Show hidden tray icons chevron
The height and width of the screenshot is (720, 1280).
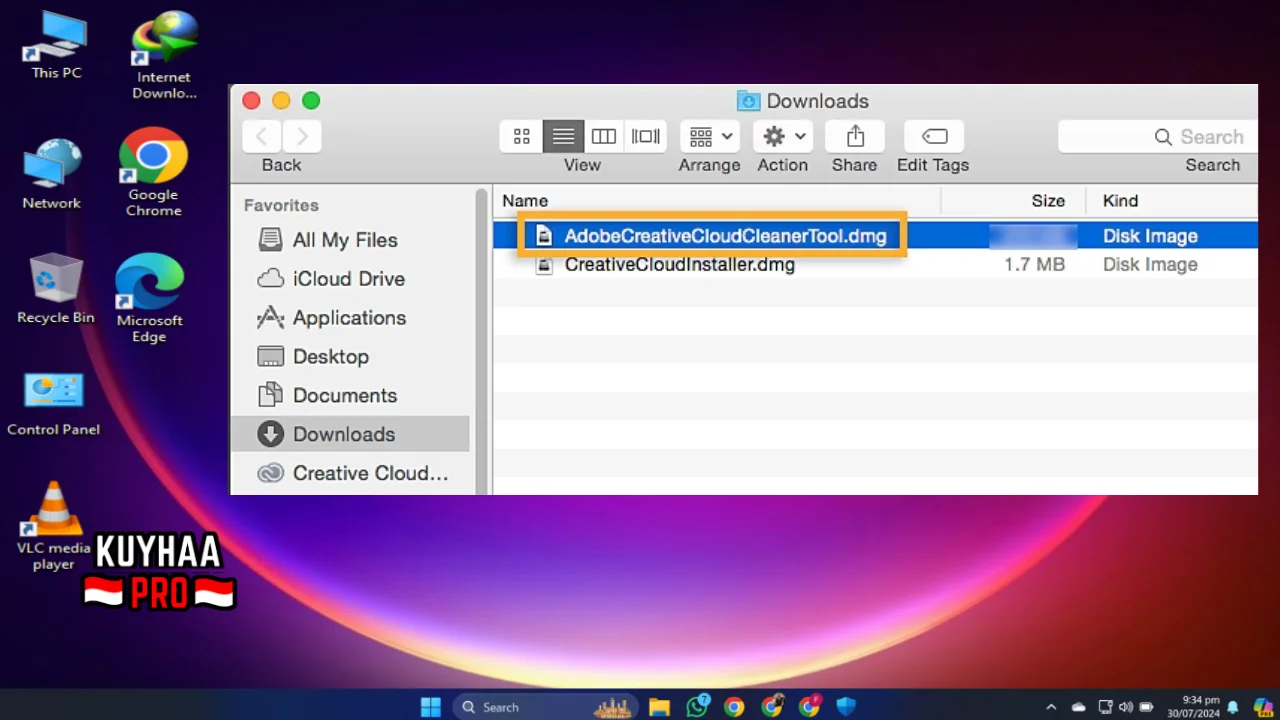(1051, 707)
